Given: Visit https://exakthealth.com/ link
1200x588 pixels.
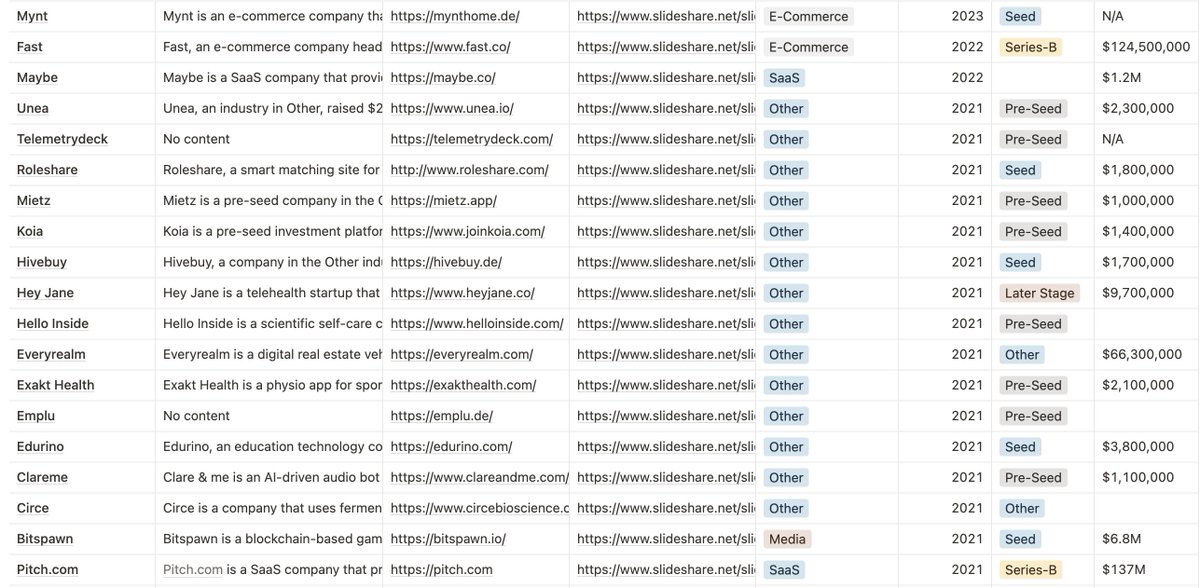Looking at the screenshot, I should (464, 385).
